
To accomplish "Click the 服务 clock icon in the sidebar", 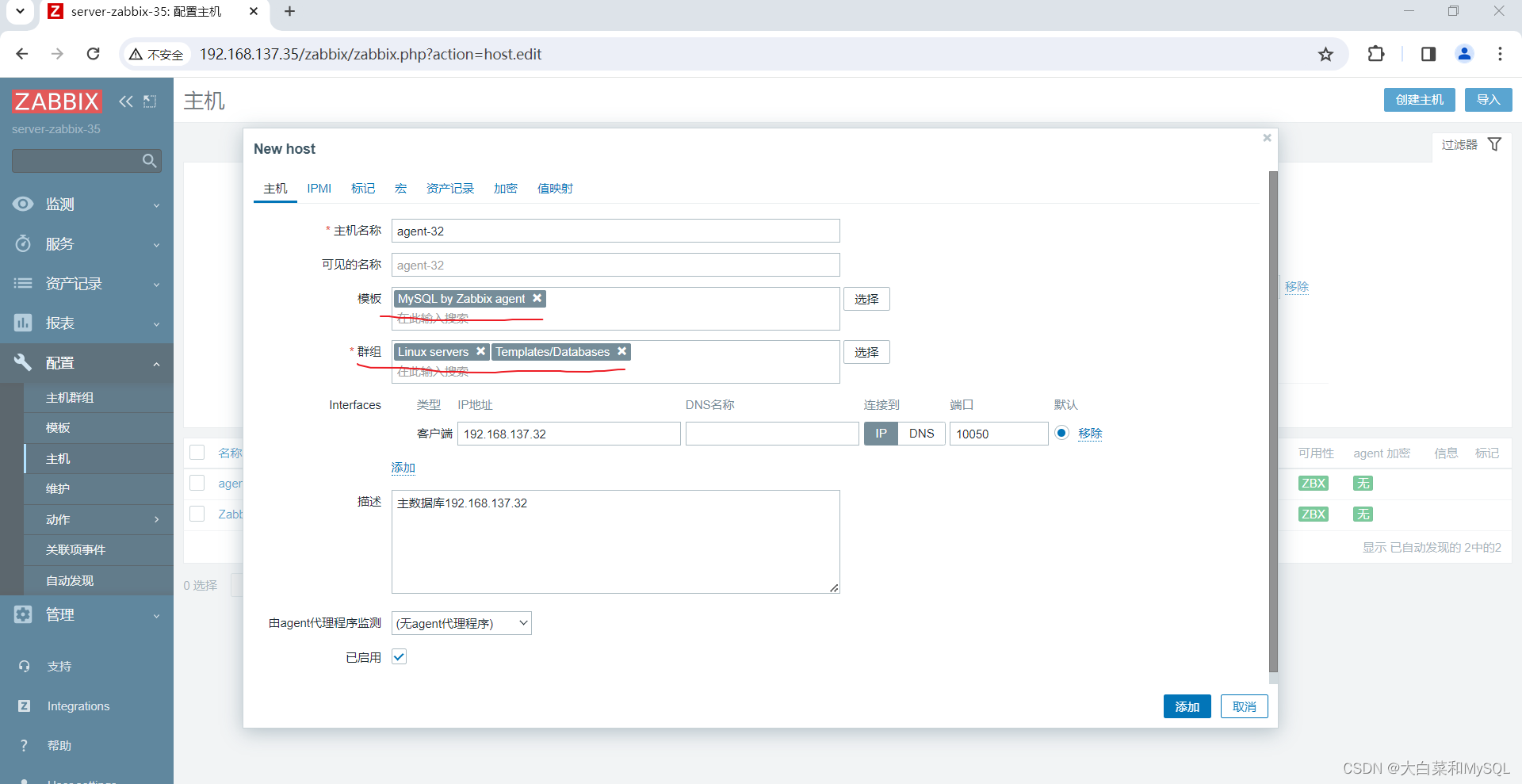I will [23, 243].
